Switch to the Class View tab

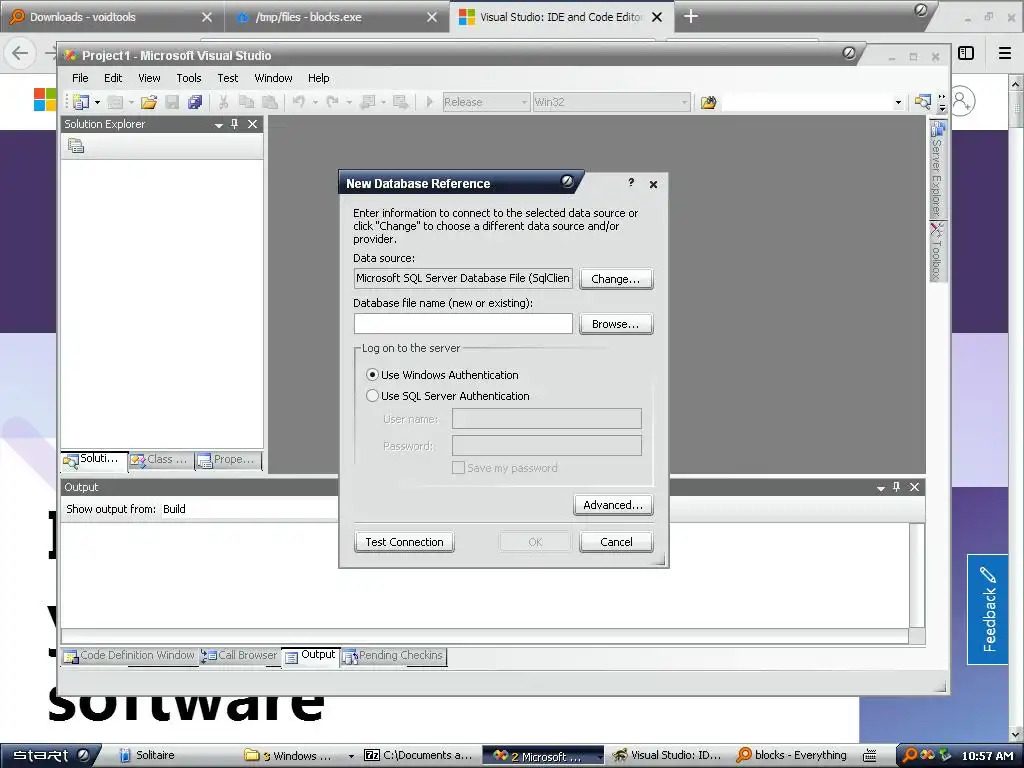pyautogui.click(x=160, y=460)
